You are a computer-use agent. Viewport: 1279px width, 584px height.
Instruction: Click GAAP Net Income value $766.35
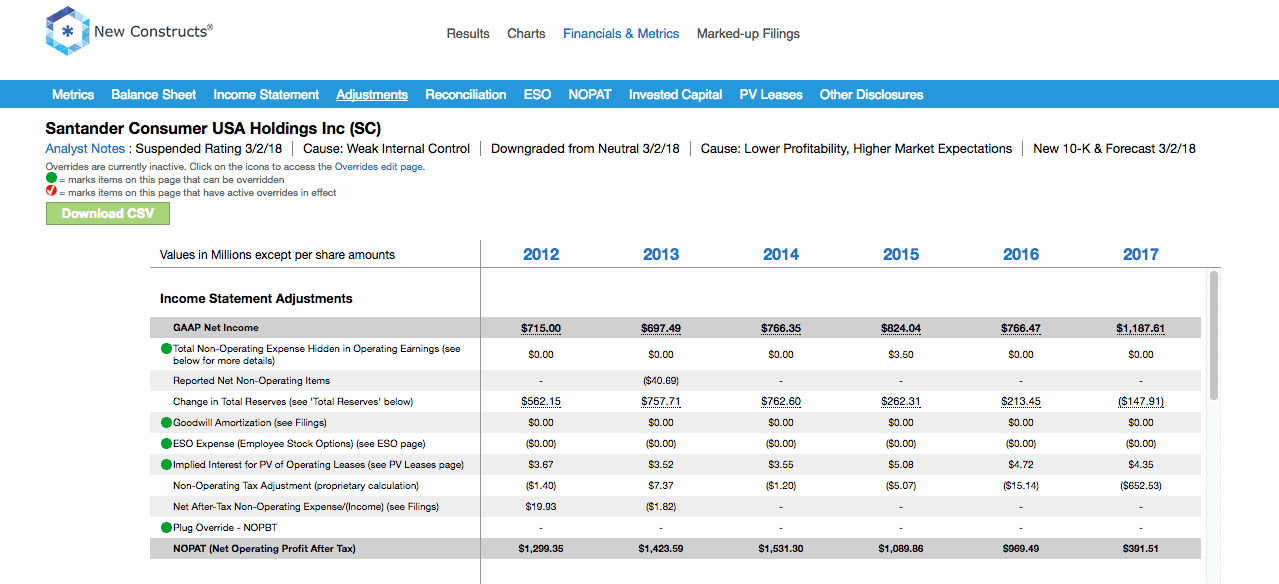click(x=781, y=328)
